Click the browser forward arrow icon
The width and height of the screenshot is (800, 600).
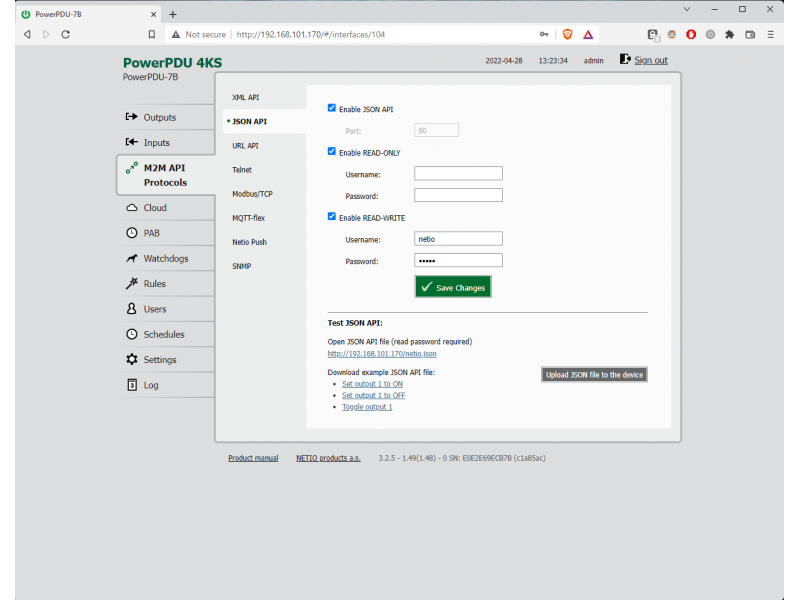[x=46, y=34]
